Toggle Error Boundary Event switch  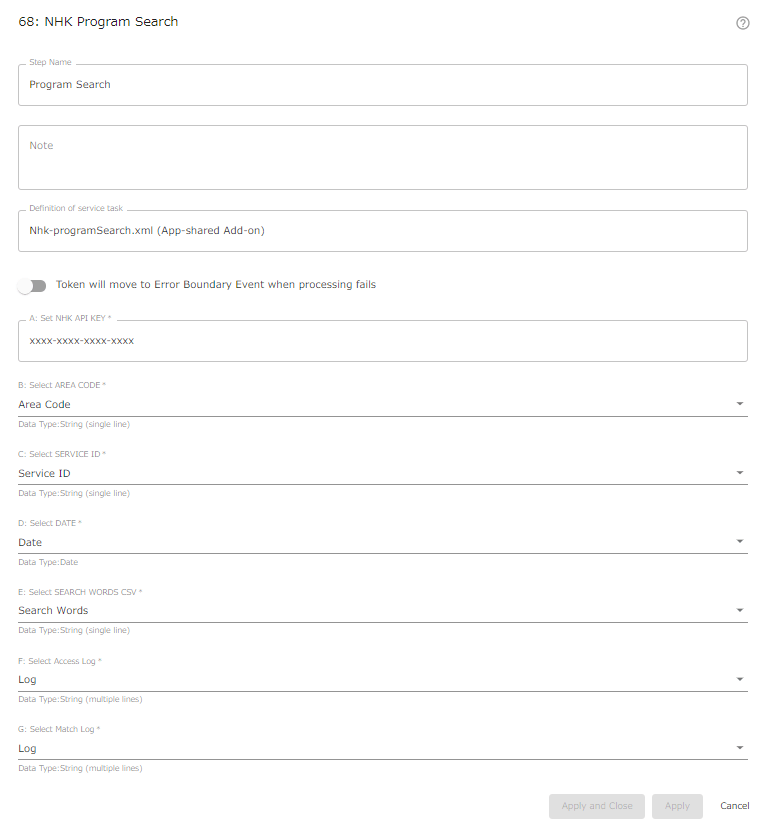click(x=32, y=285)
